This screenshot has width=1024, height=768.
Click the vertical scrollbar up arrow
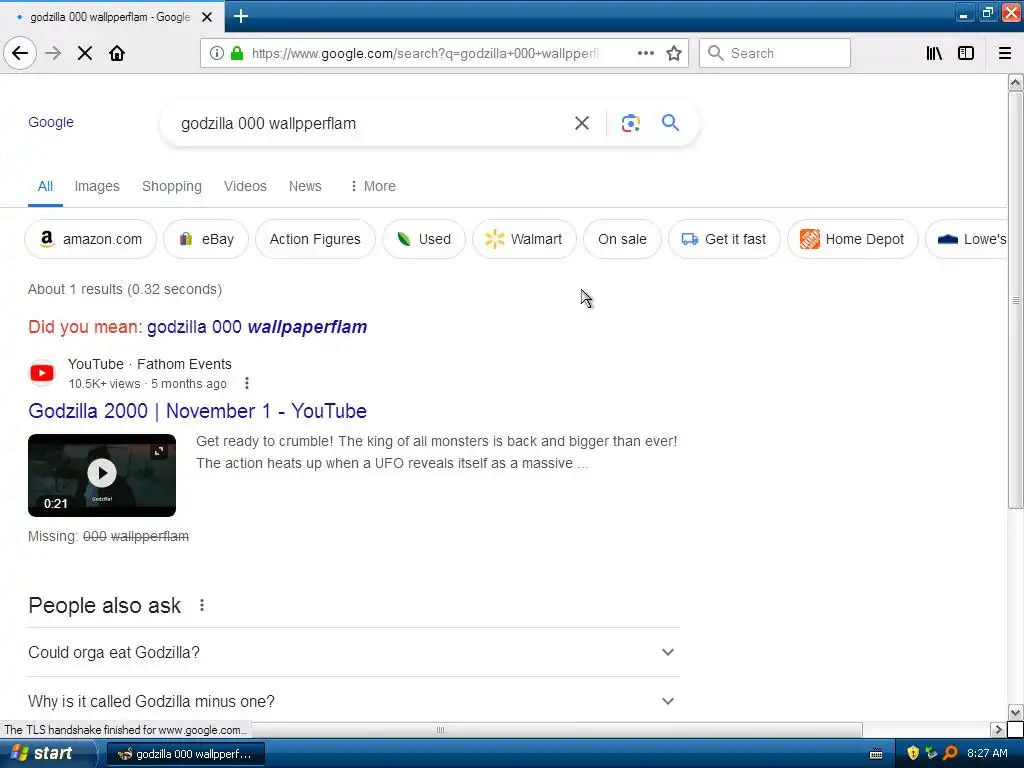click(1015, 82)
